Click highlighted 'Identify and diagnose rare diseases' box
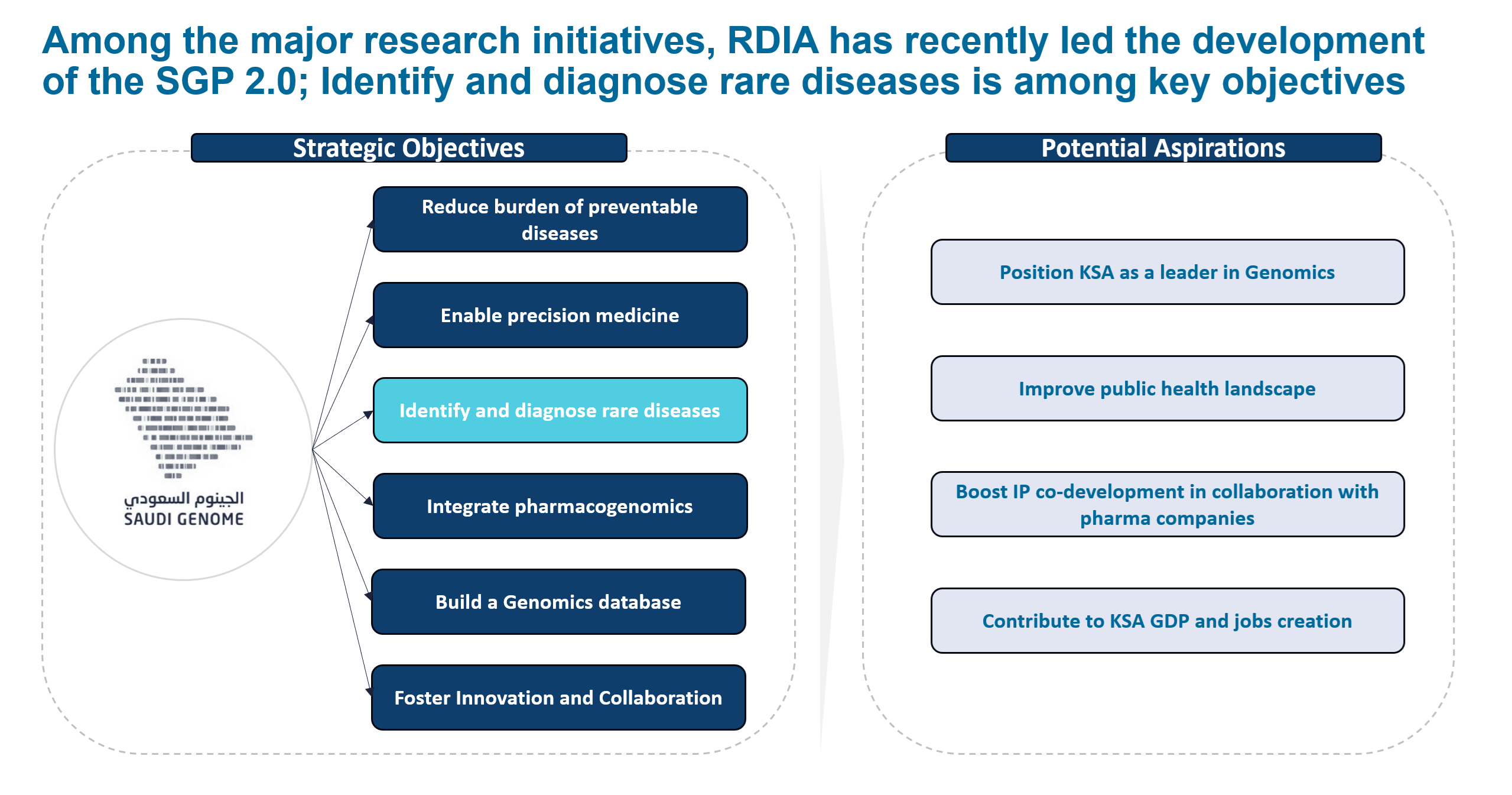The width and height of the screenshot is (1512, 795). (560, 410)
